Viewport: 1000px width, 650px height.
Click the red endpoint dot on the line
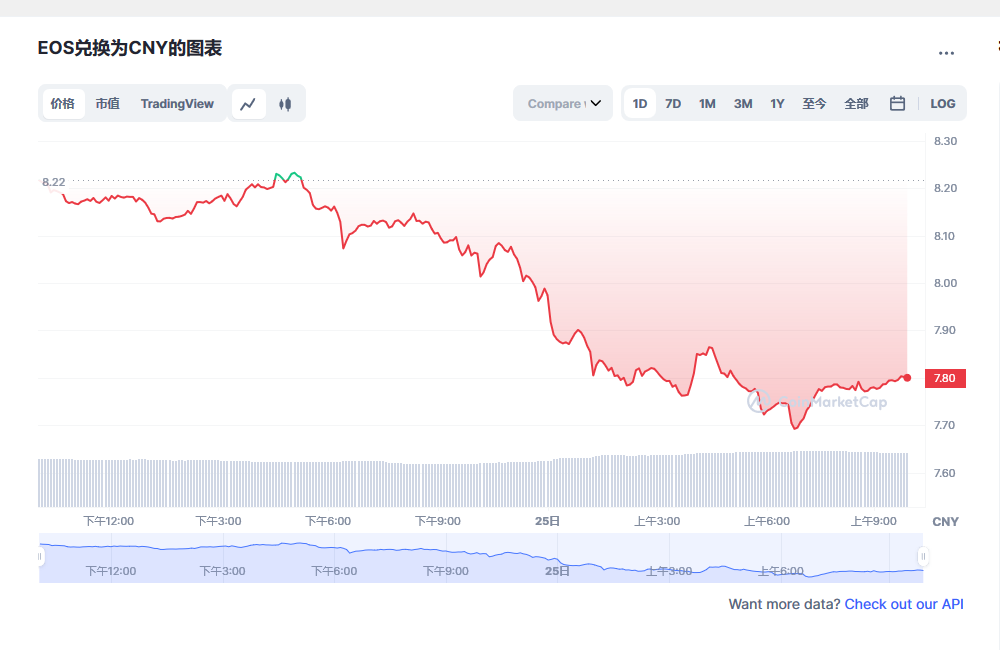(907, 378)
